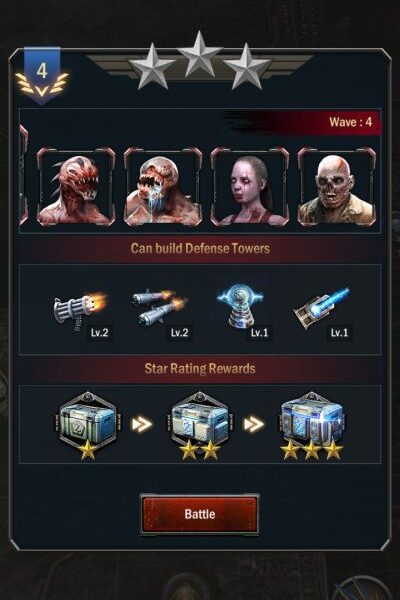Open the three-star reward crate
The width and height of the screenshot is (400, 600).
[311, 426]
